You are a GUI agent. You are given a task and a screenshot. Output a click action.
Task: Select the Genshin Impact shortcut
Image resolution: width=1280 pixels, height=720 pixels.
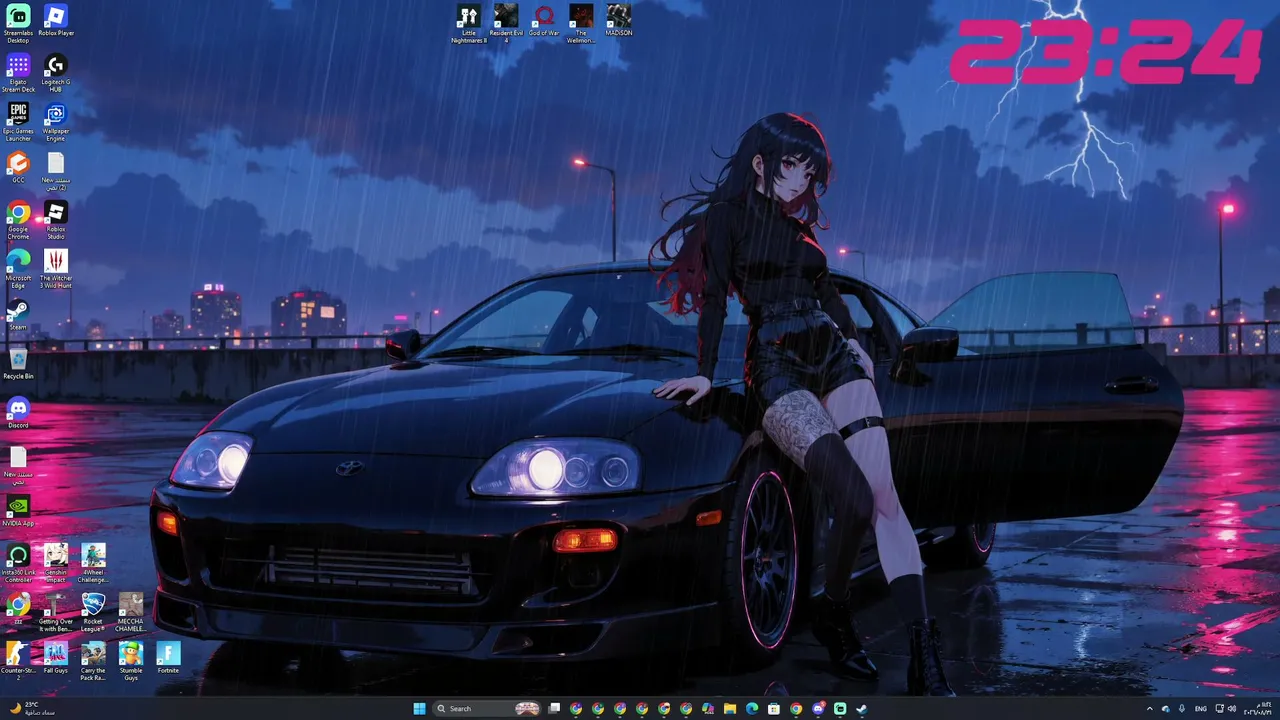pyautogui.click(x=56, y=563)
